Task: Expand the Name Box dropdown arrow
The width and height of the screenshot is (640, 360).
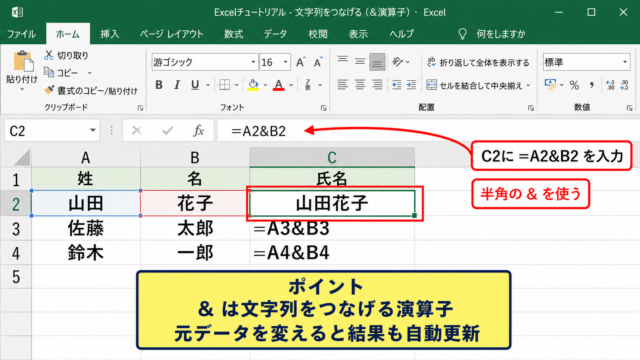Action: click(x=93, y=131)
